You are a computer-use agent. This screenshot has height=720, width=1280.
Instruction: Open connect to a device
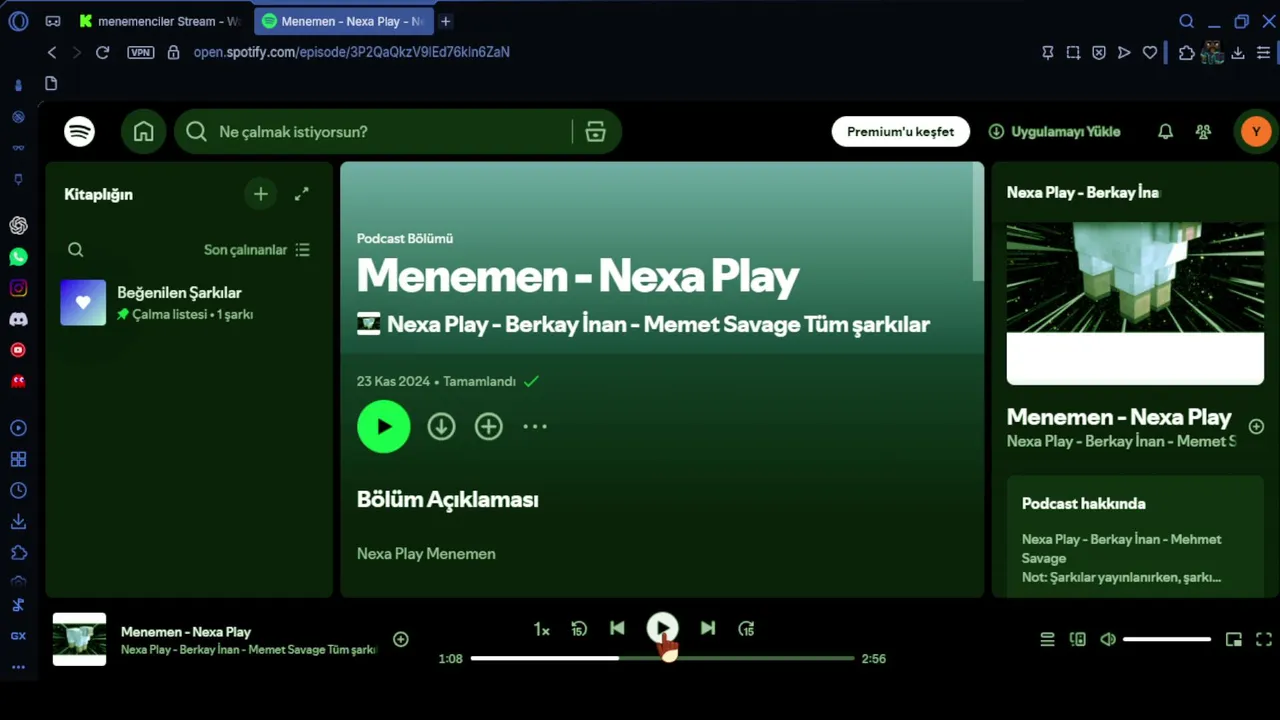tap(1077, 639)
